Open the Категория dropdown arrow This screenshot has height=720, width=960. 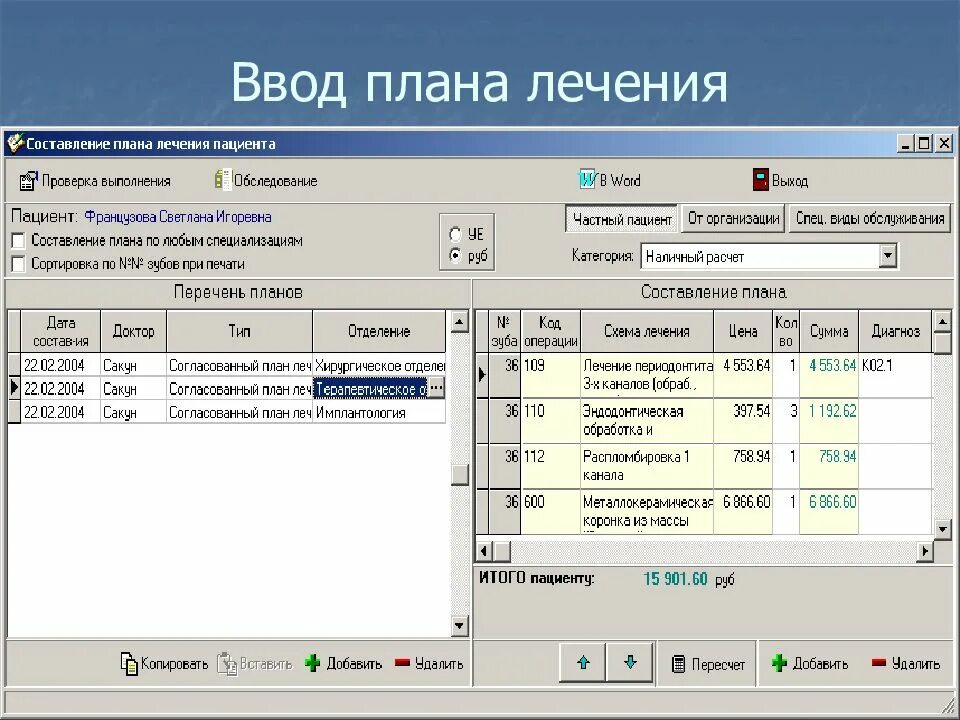pyautogui.click(x=888, y=257)
